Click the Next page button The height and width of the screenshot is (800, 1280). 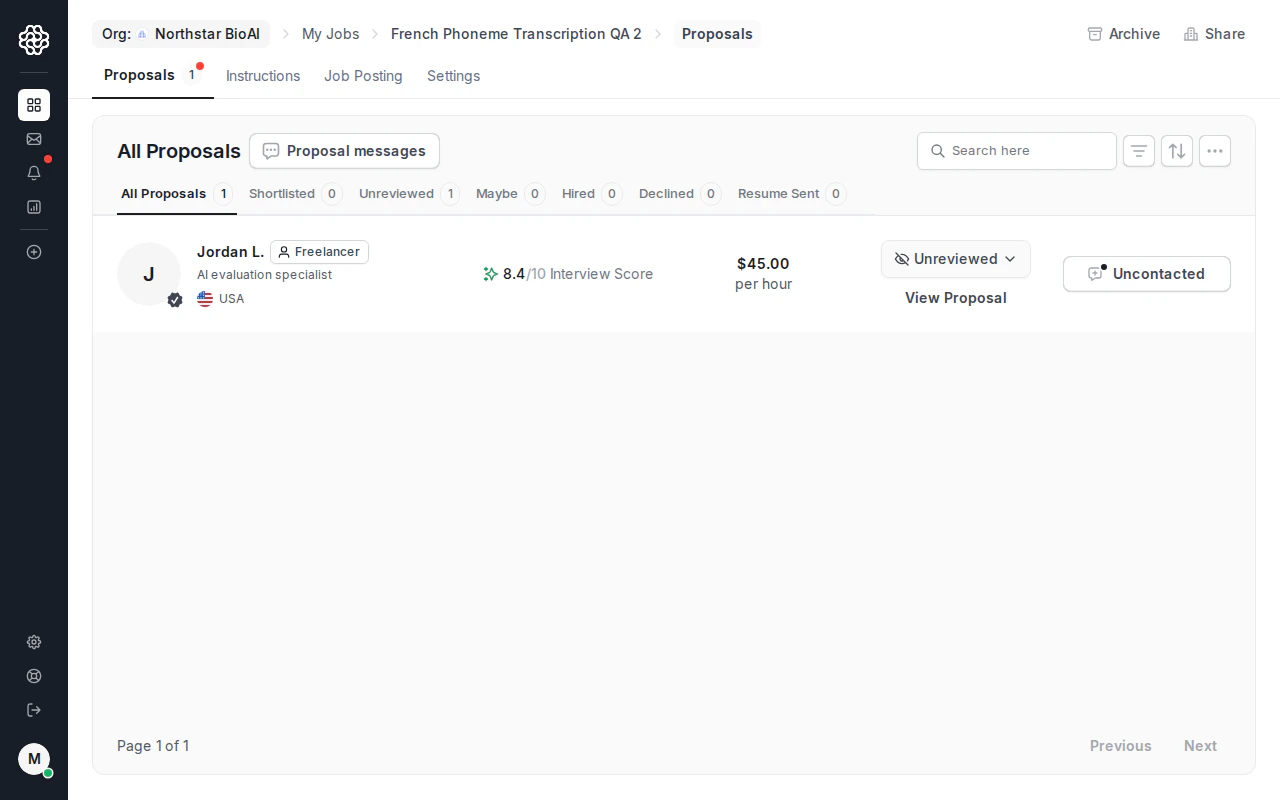(1200, 746)
